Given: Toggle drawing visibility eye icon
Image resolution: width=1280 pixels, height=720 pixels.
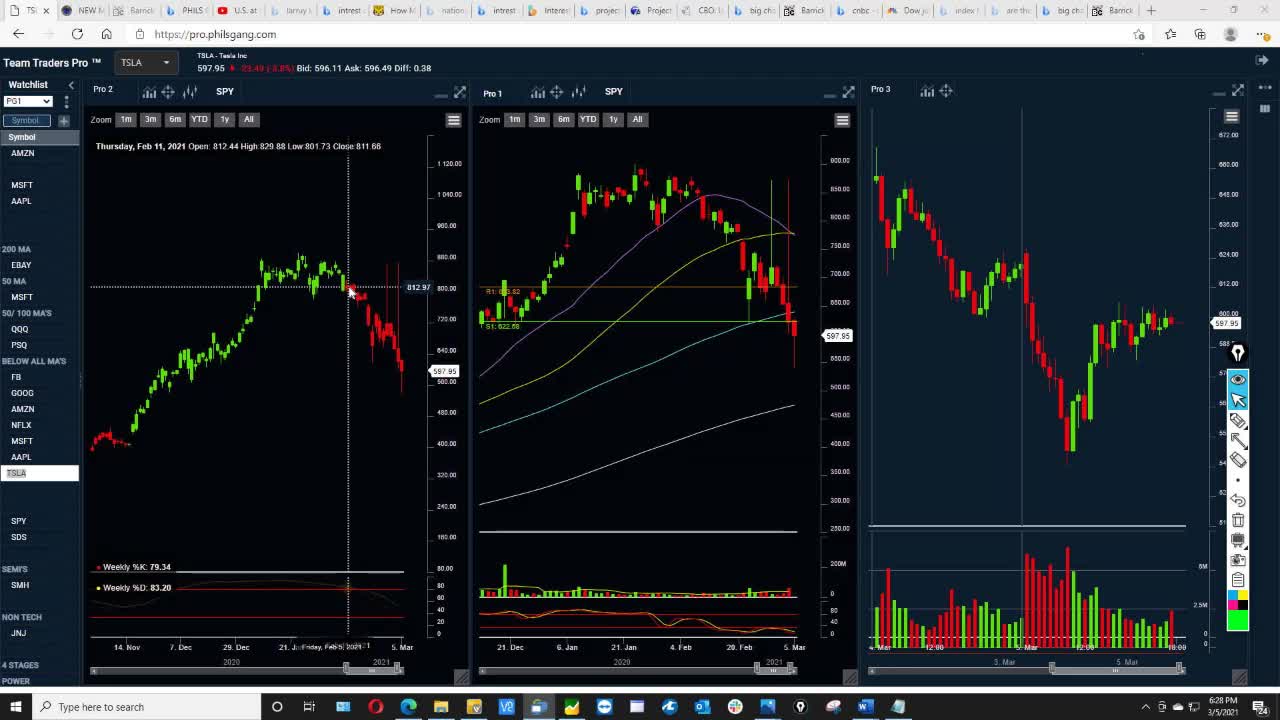Looking at the screenshot, I should [1238, 380].
